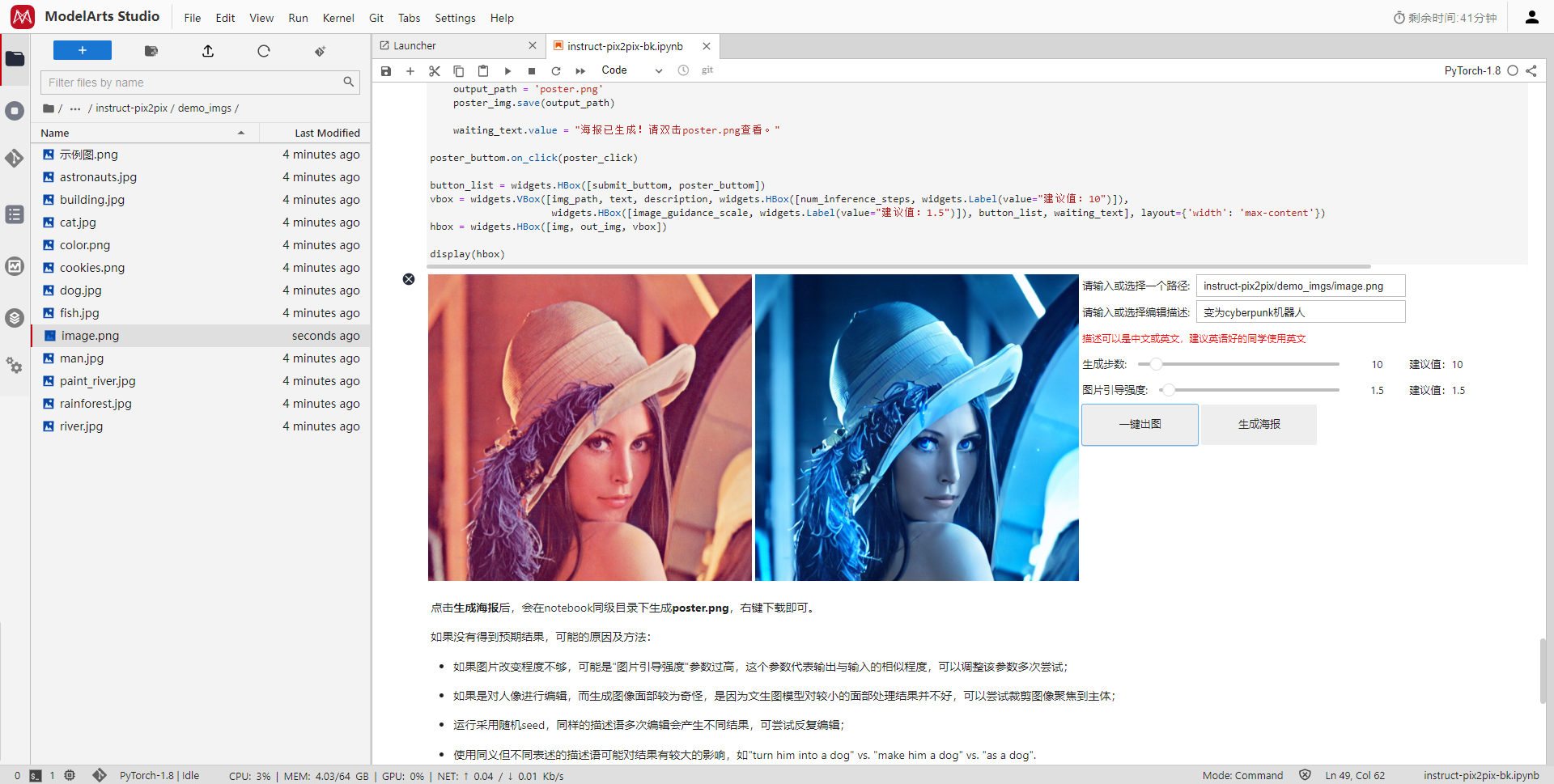Viewport: 1554px width, 784px height.
Task: Open the File menu
Action: [x=193, y=18]
